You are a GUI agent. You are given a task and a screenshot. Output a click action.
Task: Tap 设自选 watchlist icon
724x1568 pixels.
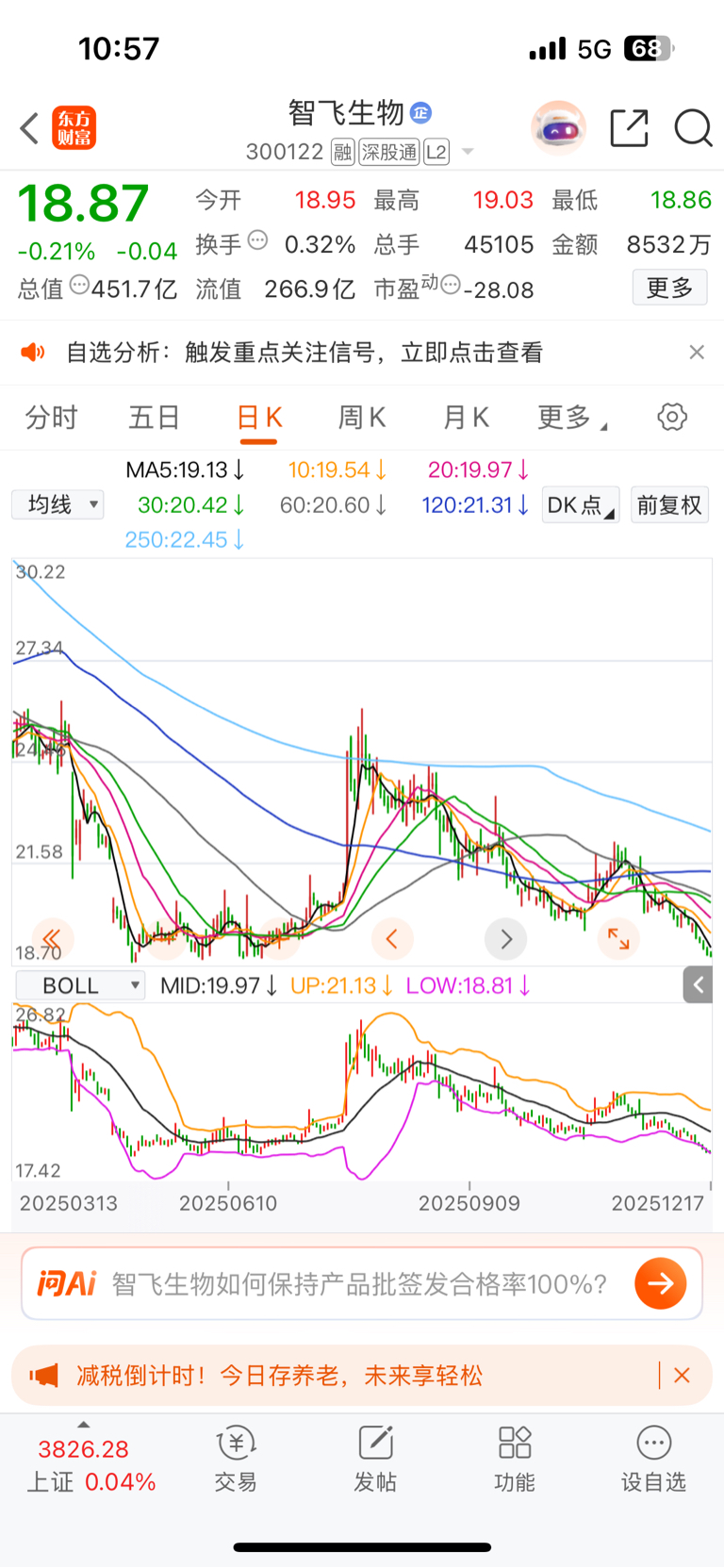click(x=653, y=1458)
